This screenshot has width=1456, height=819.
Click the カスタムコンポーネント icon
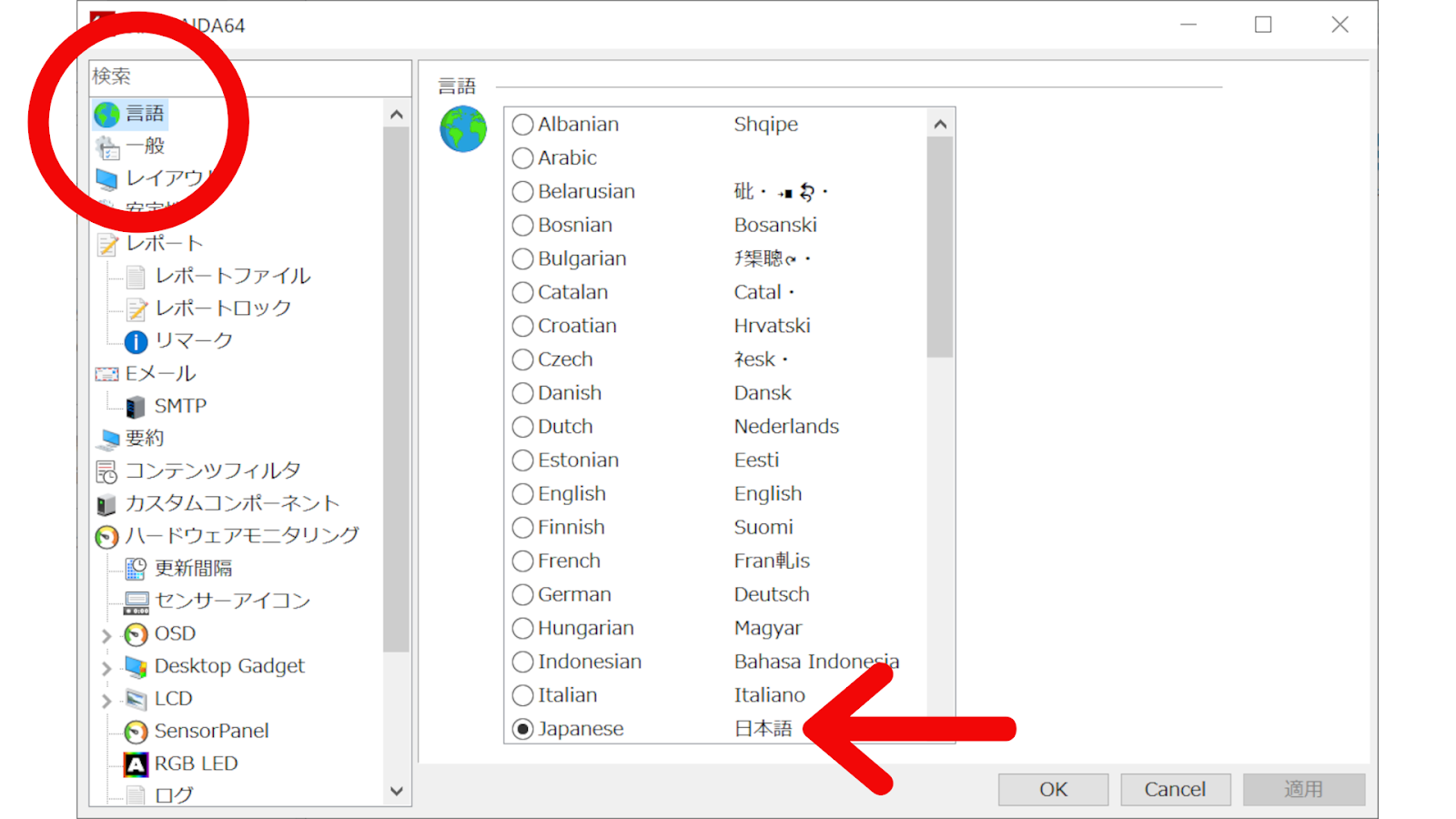(107, 504)
